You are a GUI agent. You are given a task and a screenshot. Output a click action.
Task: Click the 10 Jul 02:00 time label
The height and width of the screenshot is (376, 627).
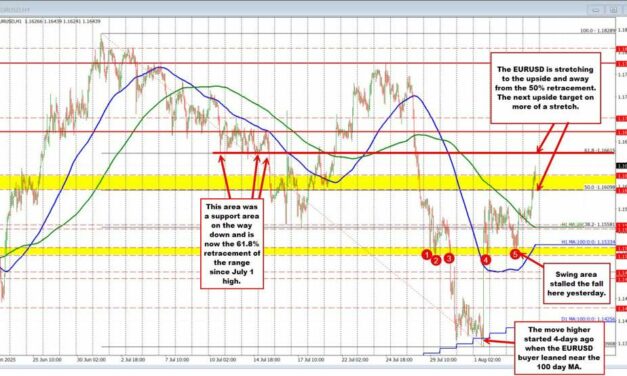point(222,360)
